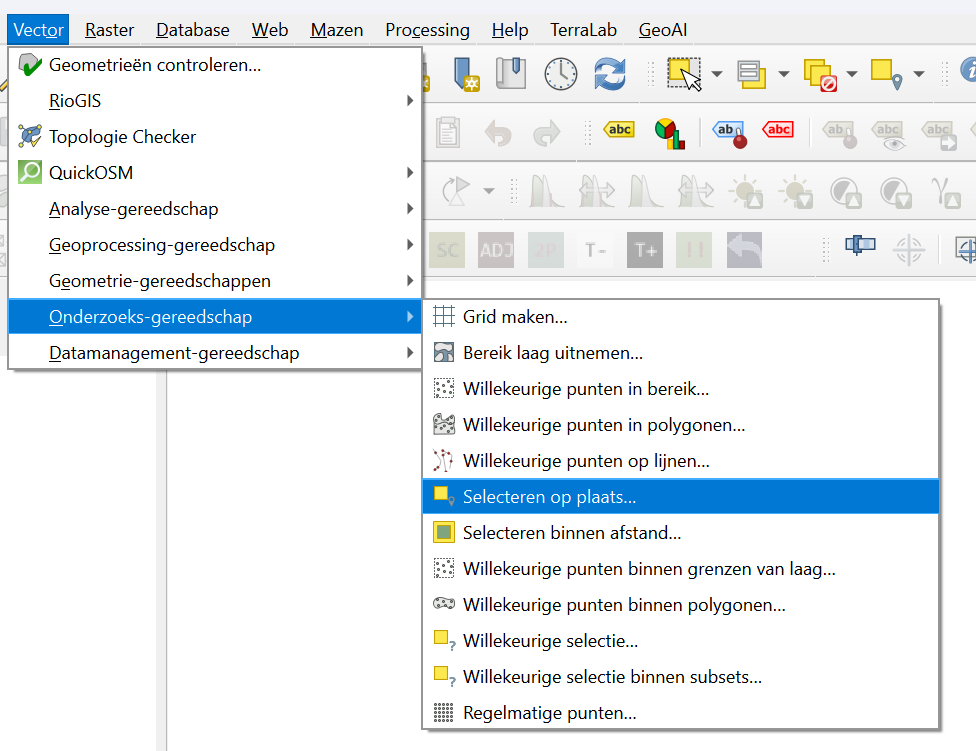Click the crosshair target icon

(909, 250)
